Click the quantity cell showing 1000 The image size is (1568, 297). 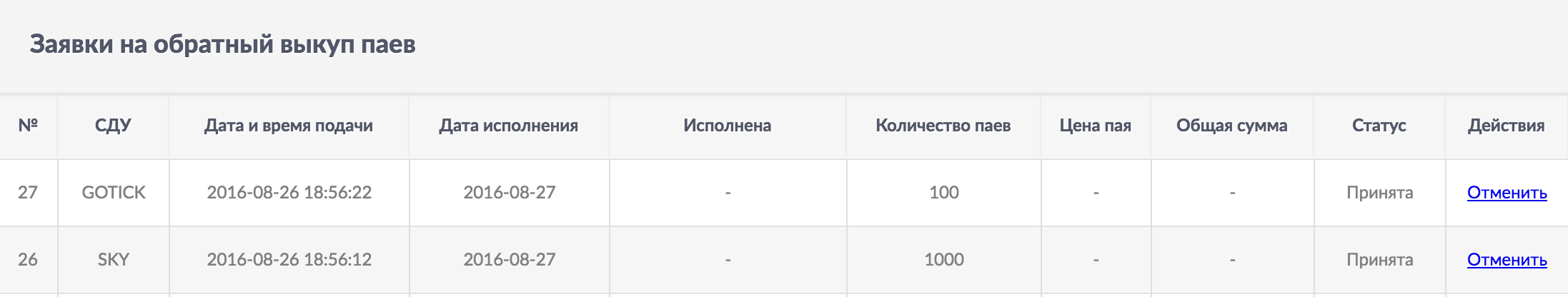(944, 260)
